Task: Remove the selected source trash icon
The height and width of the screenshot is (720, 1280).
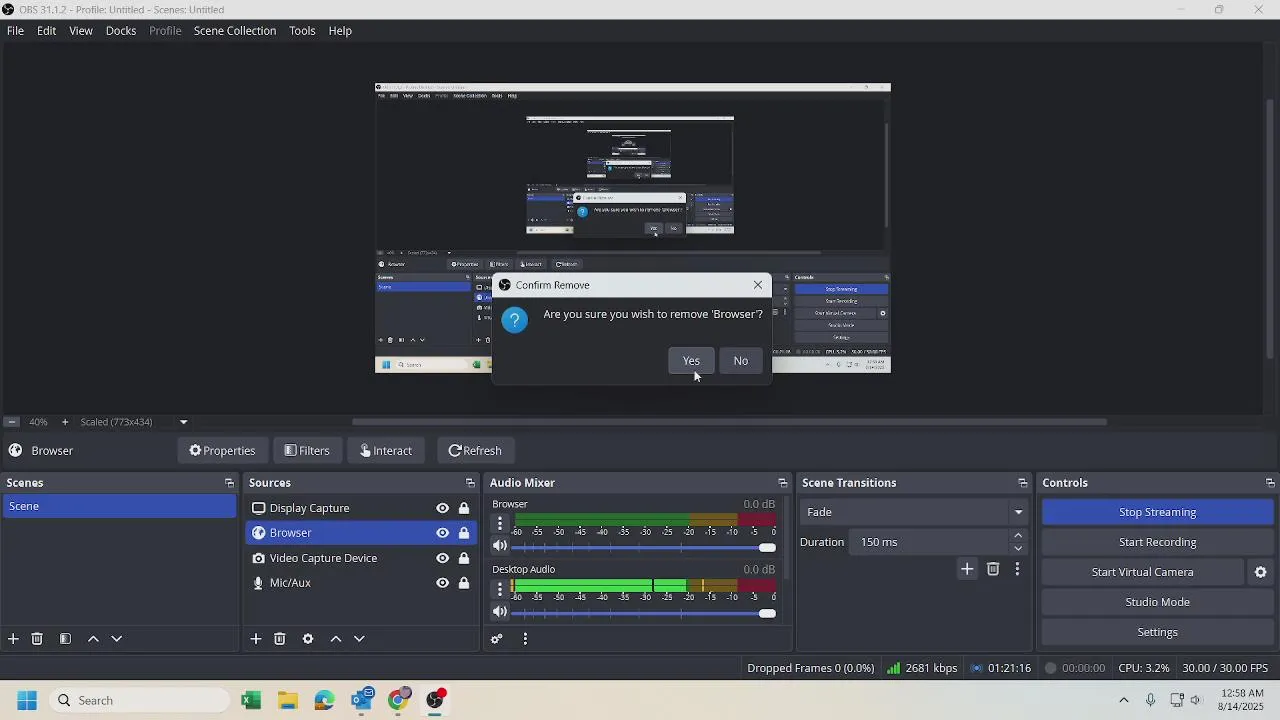Action: click(280, 639)
